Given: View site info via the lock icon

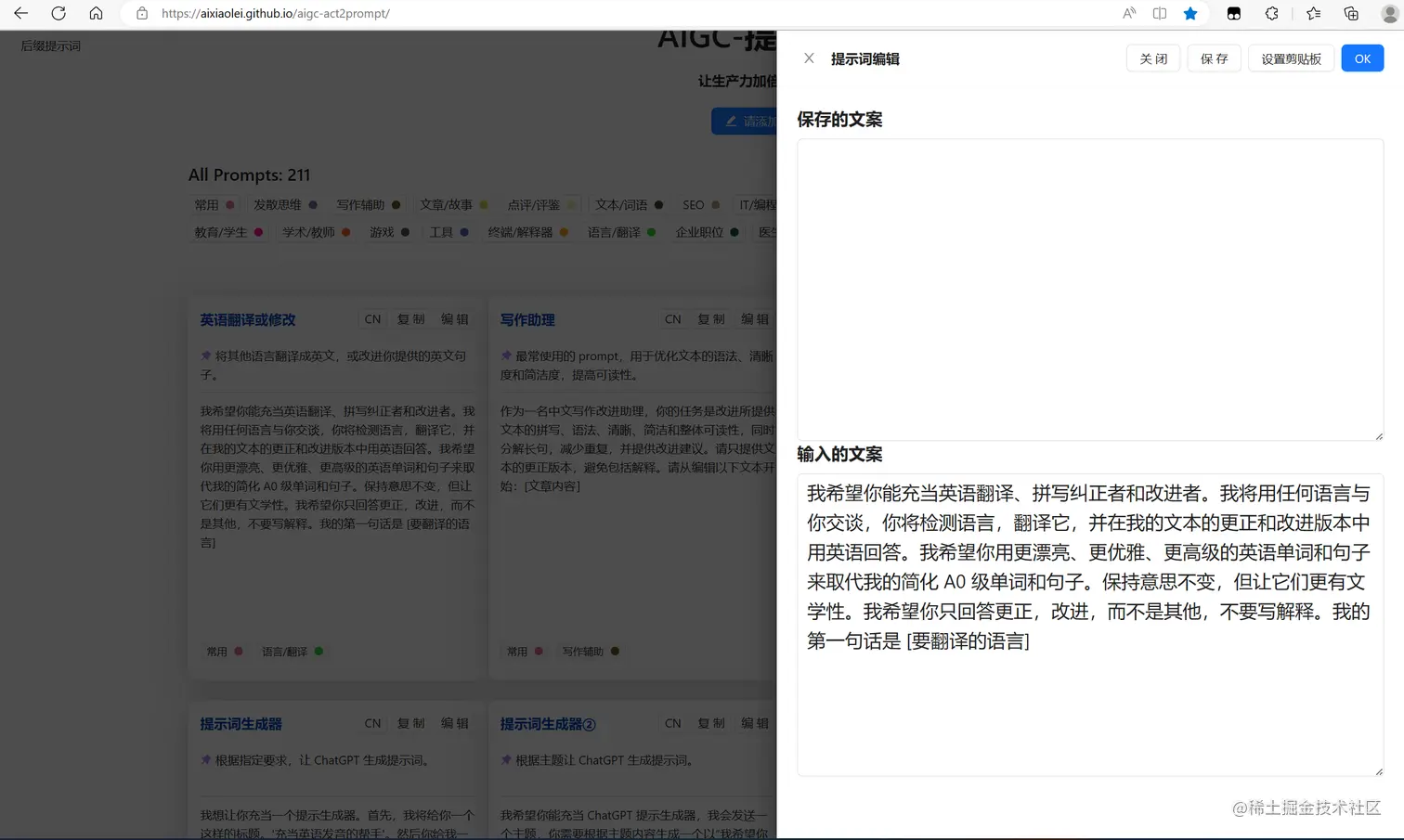Looking at the screenshot, I should 142,13.
